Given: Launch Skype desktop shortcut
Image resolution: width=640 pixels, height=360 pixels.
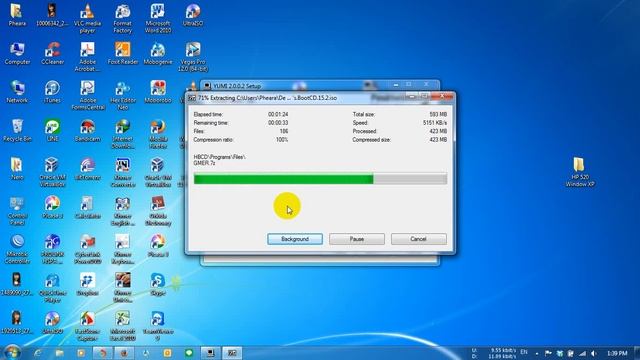Looking at the screenshot, I should pyautogui.click(x=158, y=284).
